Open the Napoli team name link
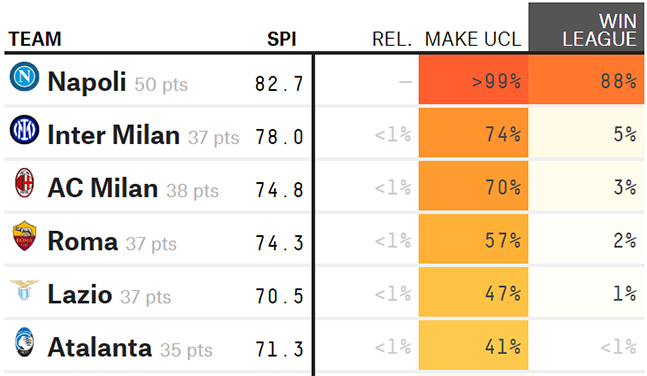This screenshot has width=647, height=376. 87,81
